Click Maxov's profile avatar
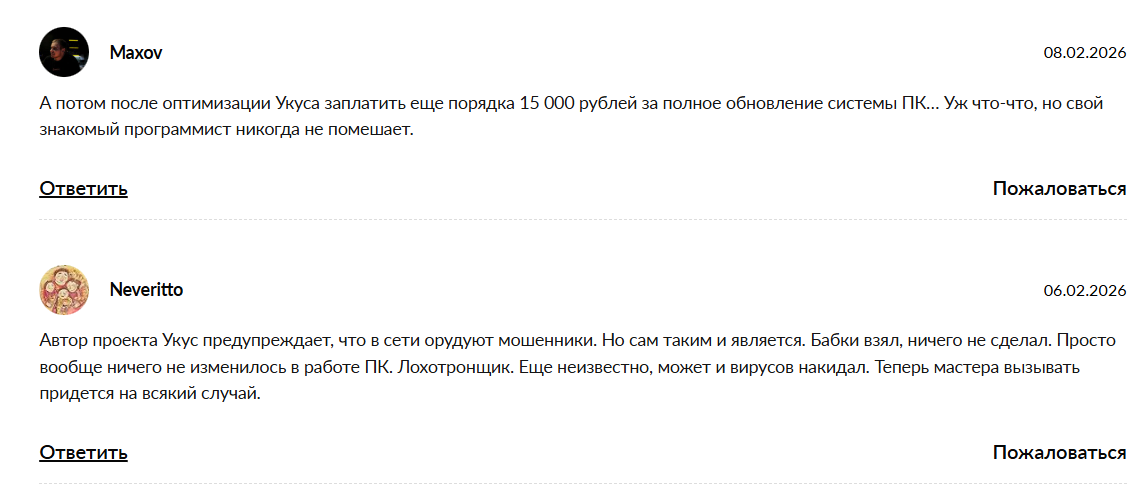Screen dimensions: 1147x501 (64, 52)
